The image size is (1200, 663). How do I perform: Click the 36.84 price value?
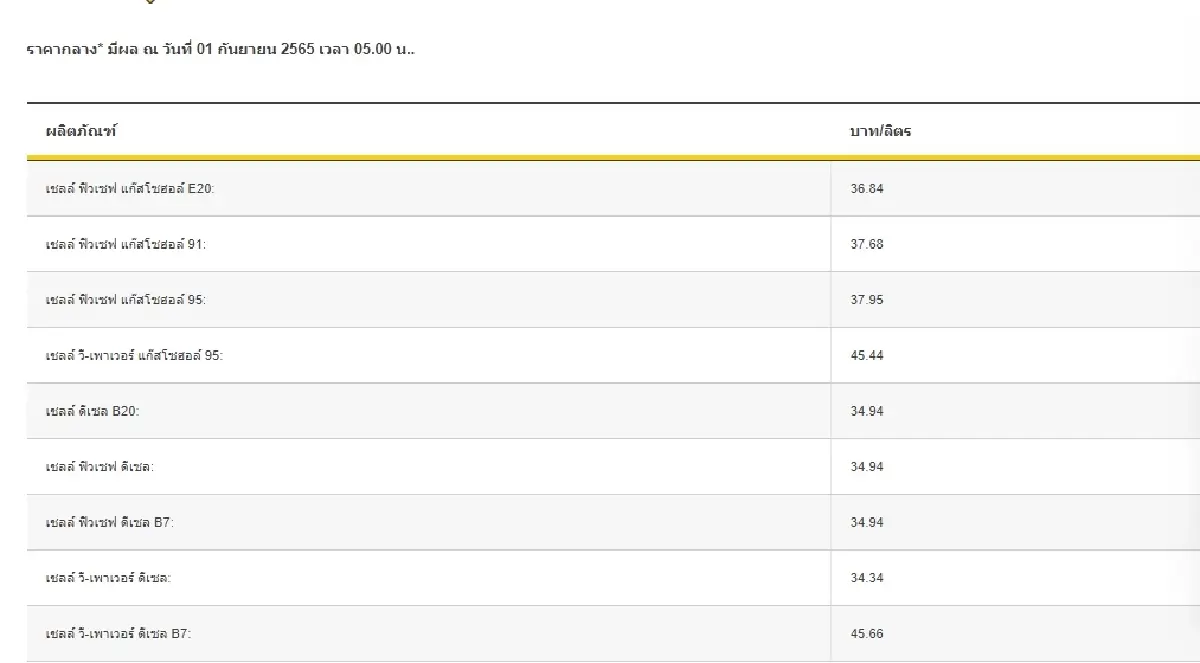click(867, 188)
